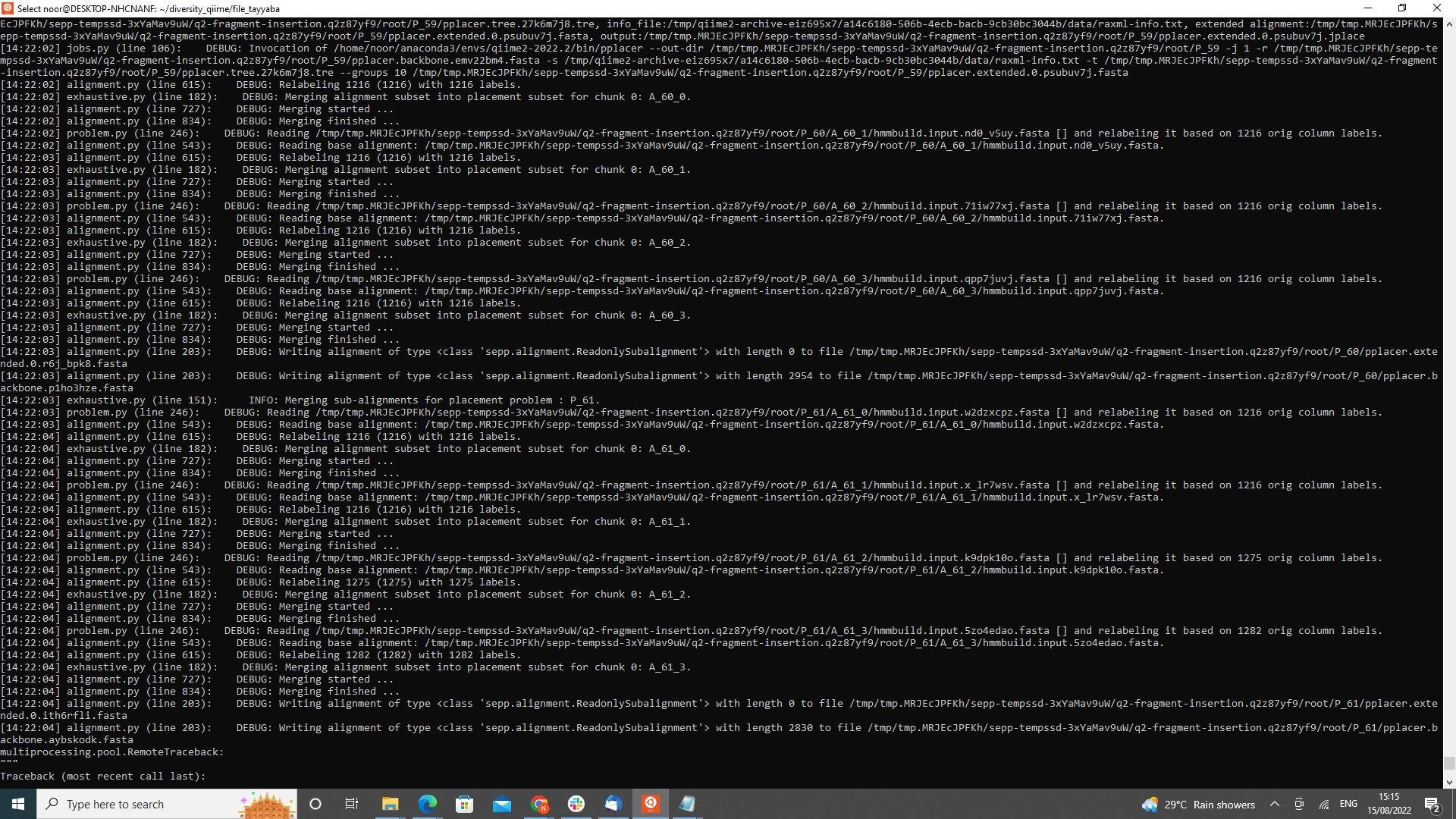The image size is (1456, 819).
Task: Open Thunderbird from the taskbar
Action: 613,804
